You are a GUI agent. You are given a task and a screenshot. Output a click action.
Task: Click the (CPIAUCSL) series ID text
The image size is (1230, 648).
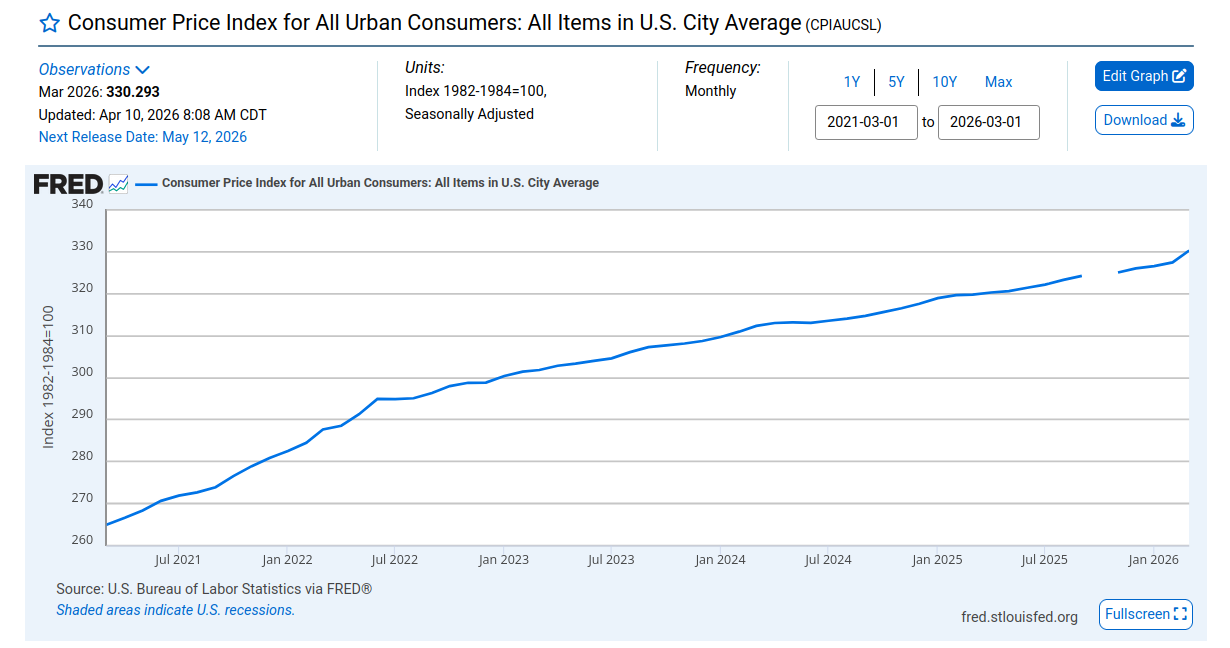coord(843,24)
